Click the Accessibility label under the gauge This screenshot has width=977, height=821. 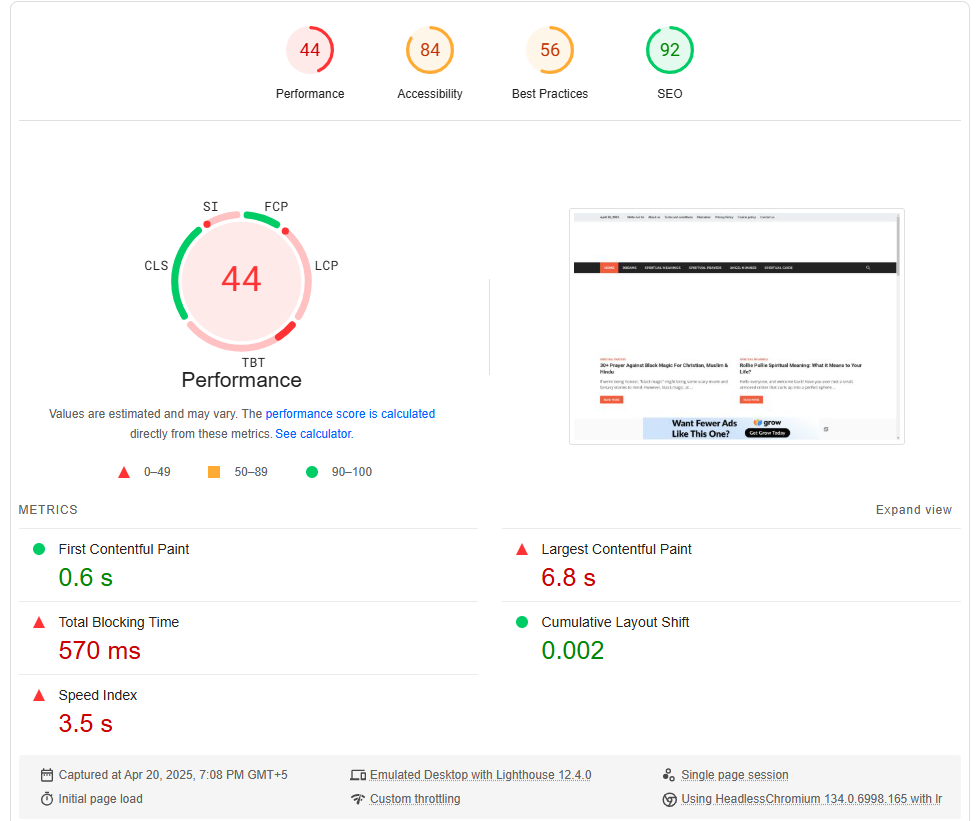(430, 93)
